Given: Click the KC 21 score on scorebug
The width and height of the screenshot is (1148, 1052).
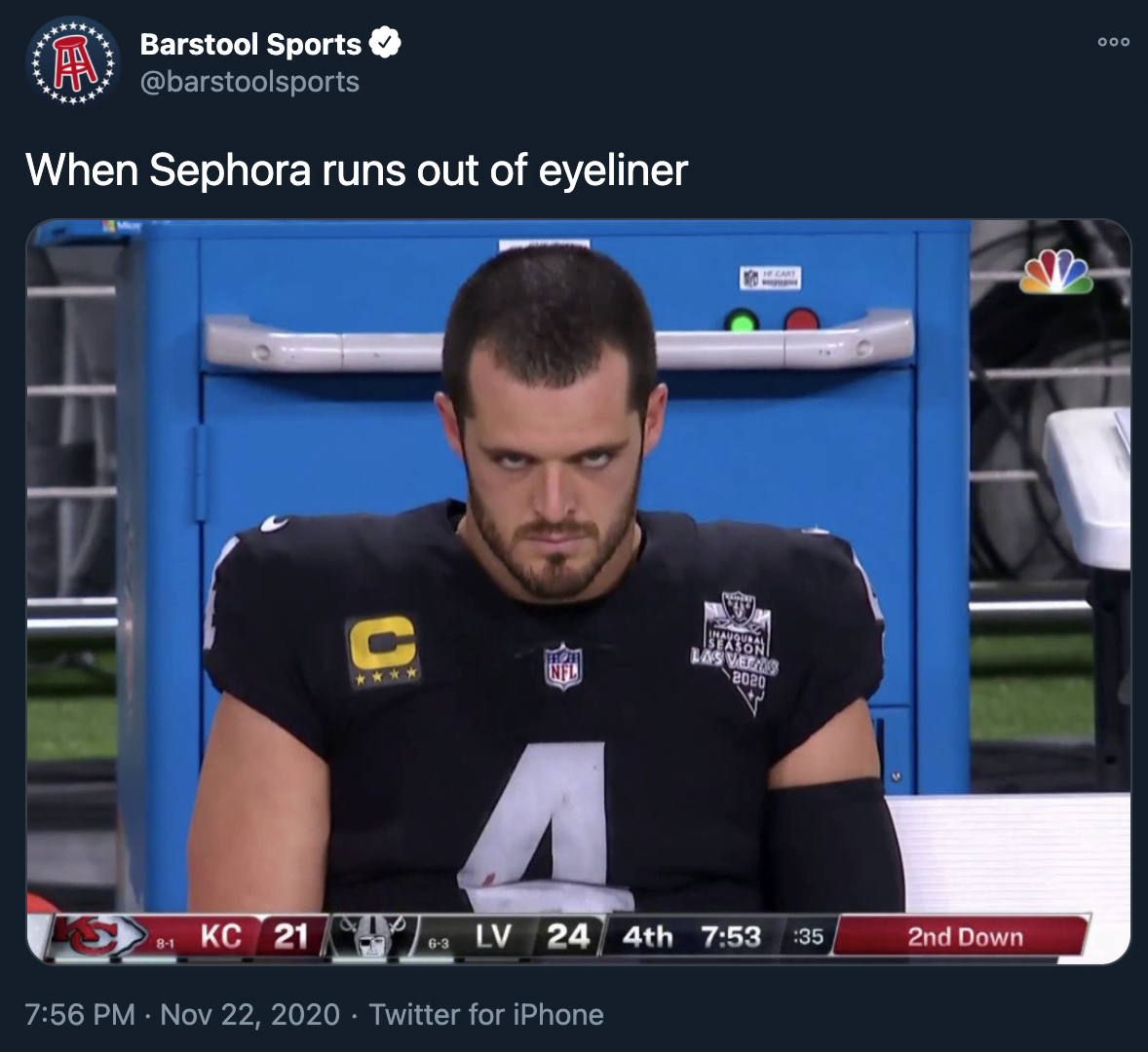Looking at the screenshot, I should pyautogui.click(x=254, y=936).
